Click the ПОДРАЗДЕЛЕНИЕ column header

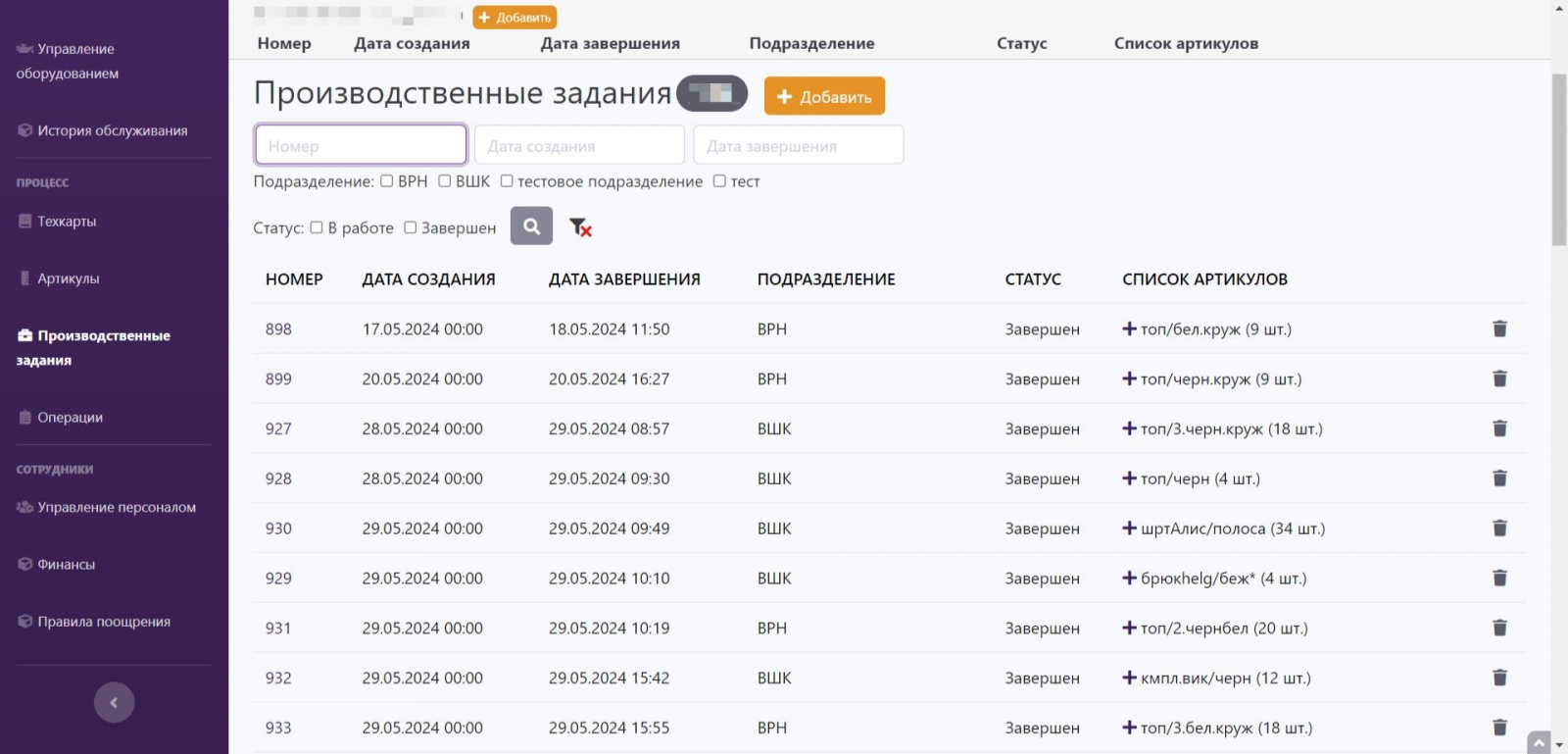point(826,279)
